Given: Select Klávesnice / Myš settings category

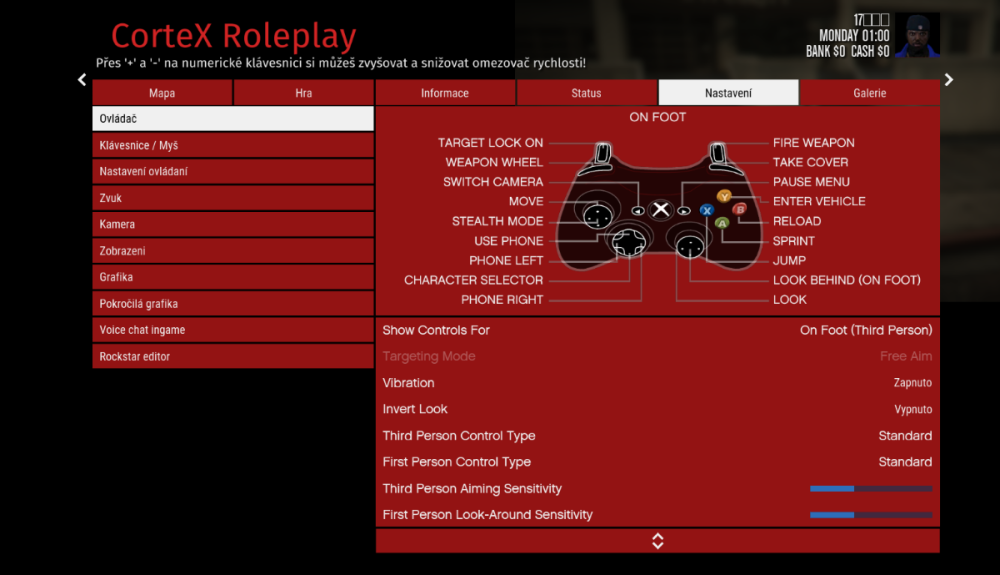Looking at the screenshot, I should [233, 145].
